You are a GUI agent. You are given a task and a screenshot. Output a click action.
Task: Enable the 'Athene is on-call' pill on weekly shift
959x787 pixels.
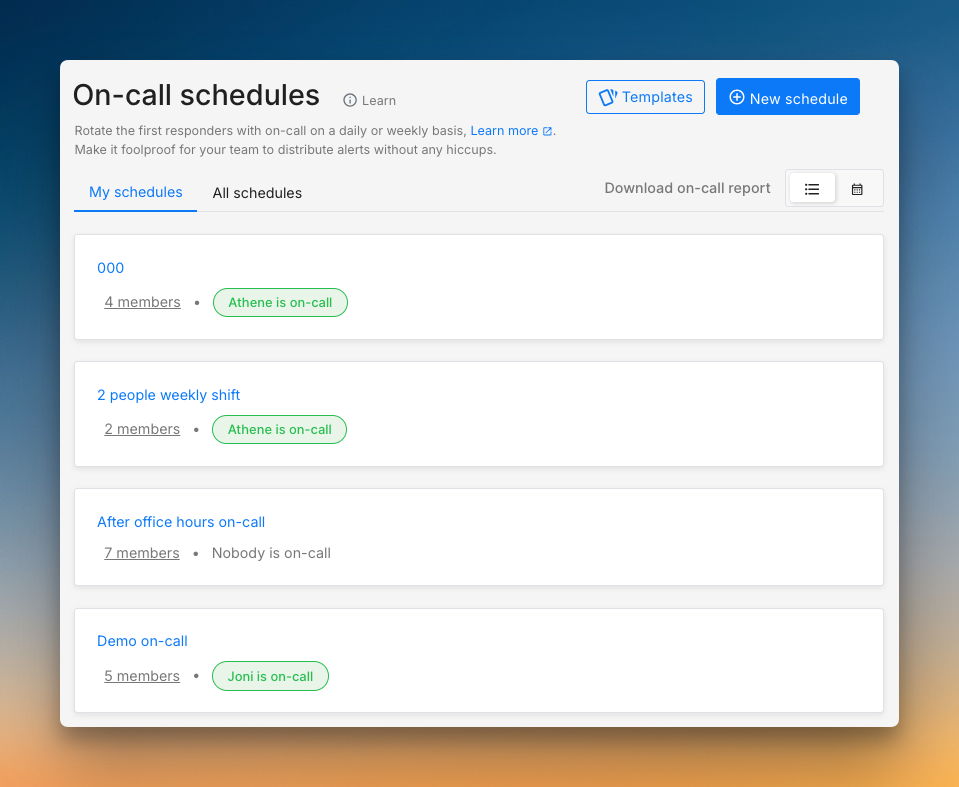[279, 429]
